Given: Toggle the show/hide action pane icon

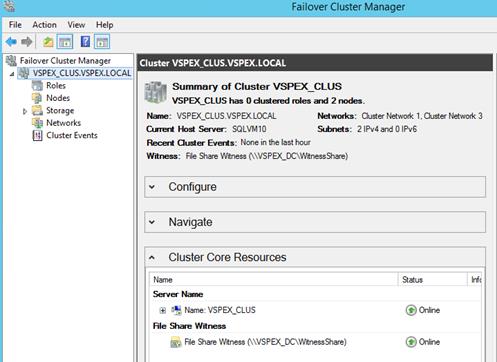Looking at the screenshot, I should tap(102, 42).
